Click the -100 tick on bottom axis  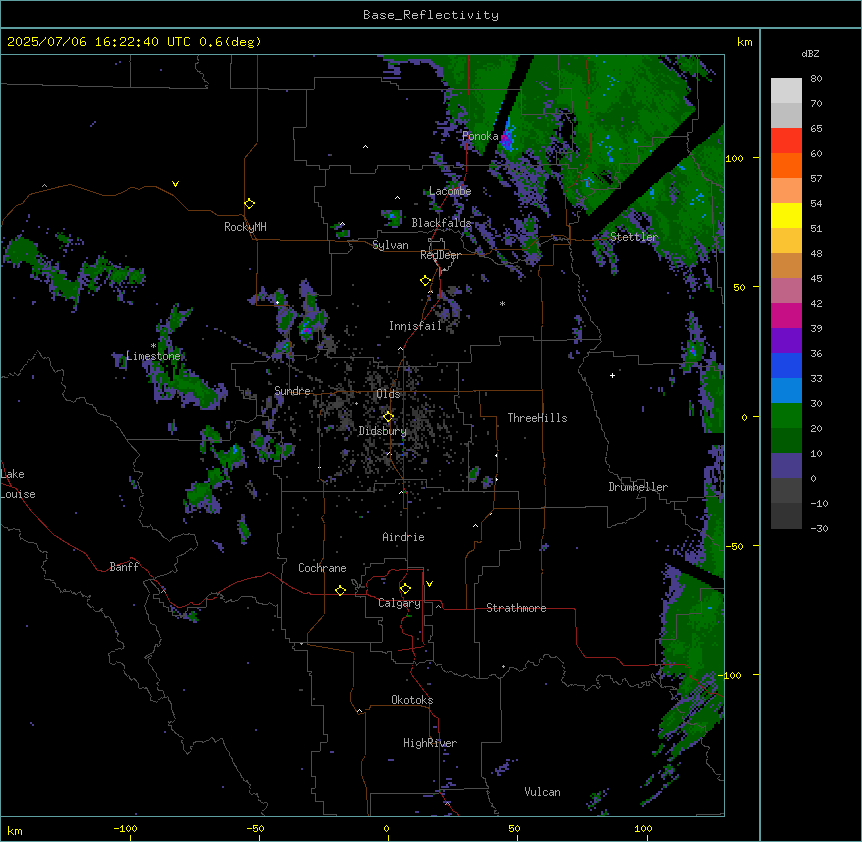126,828
